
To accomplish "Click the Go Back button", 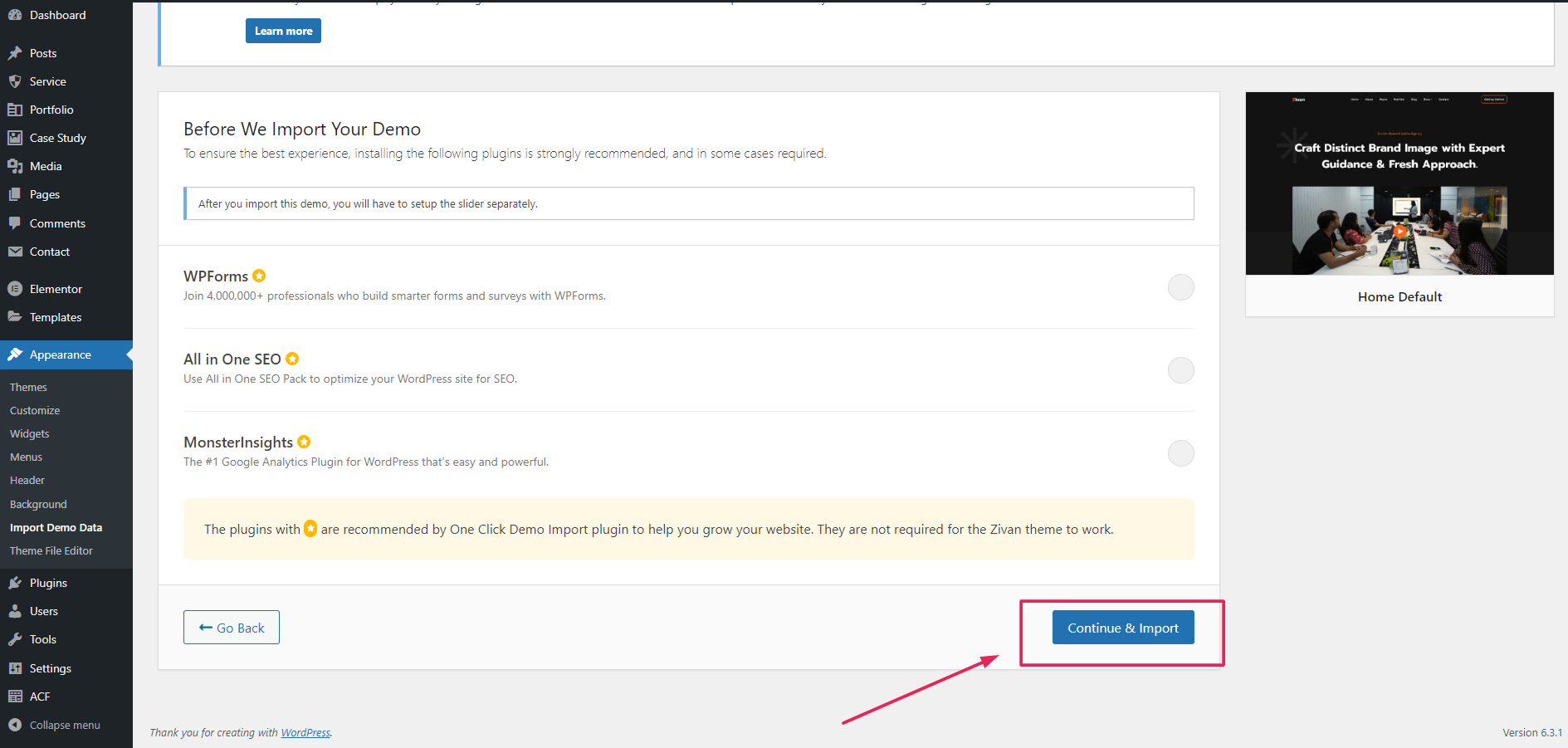I will (x=232, y=628).
